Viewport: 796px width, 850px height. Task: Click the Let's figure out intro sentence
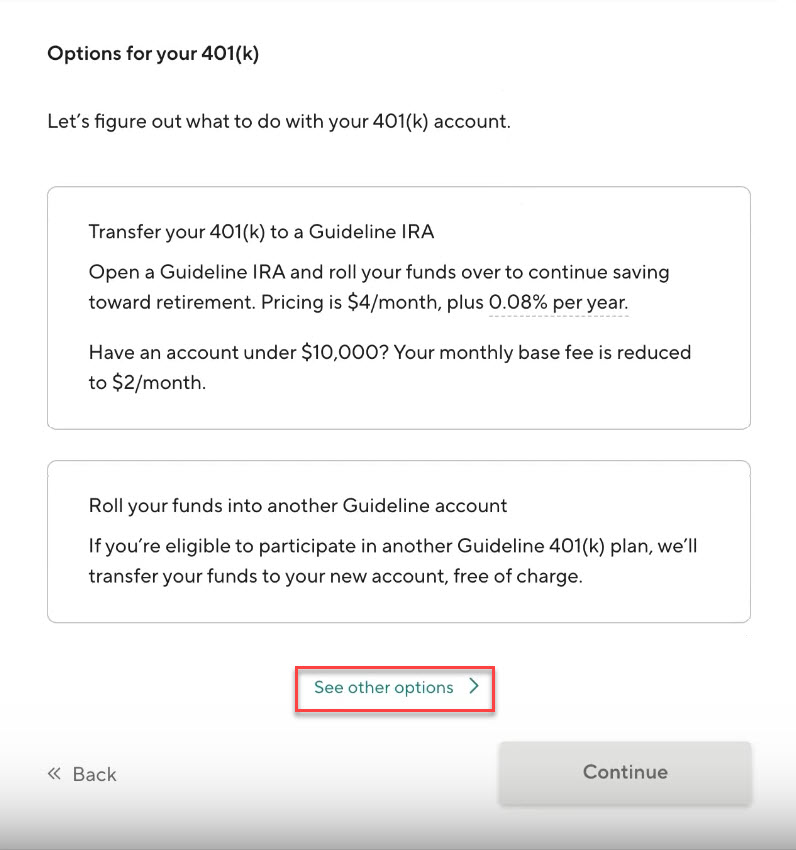click(279, 122)
